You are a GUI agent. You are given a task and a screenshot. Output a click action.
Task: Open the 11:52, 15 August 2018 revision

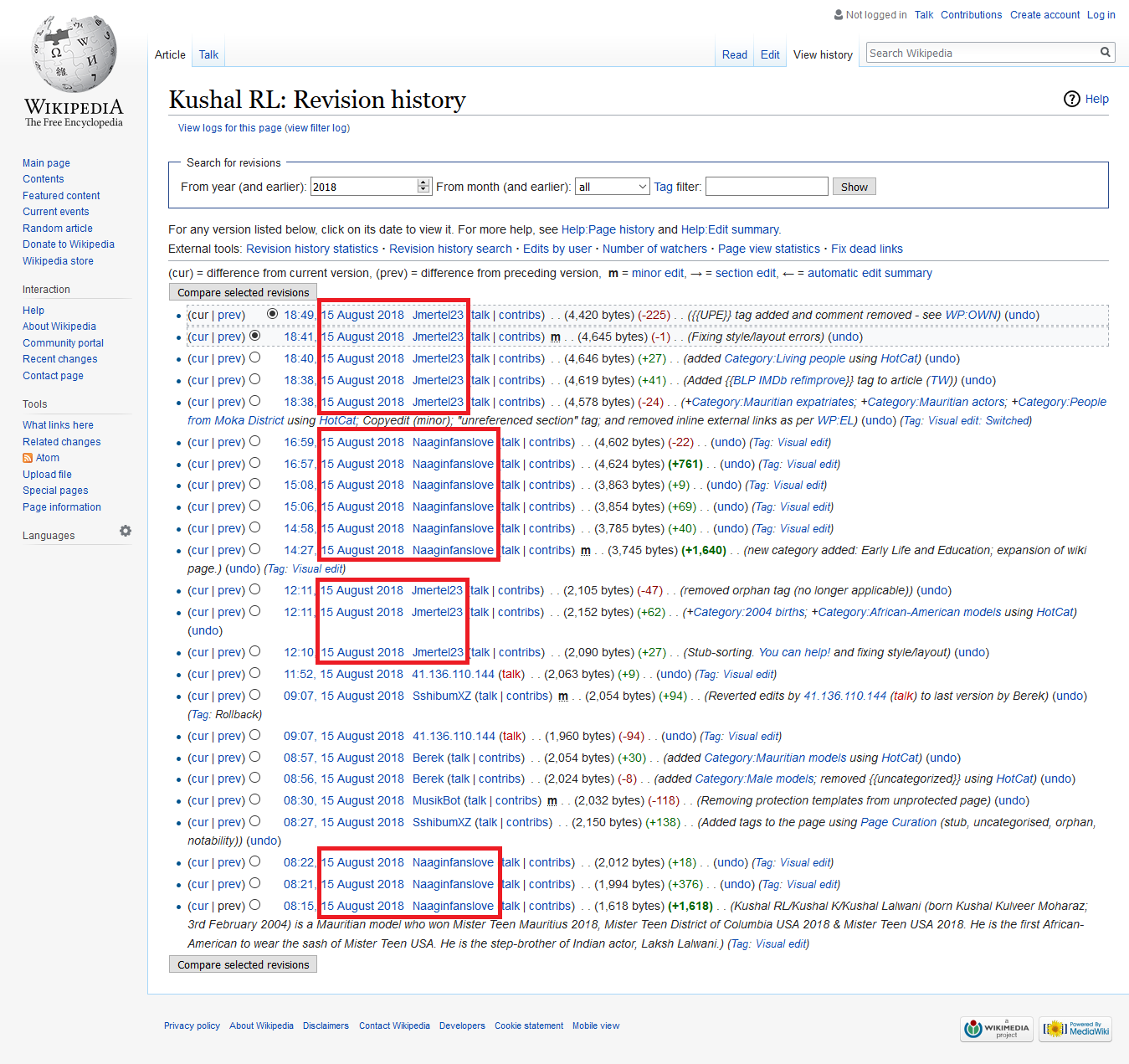pyautogui.click(x=343, y=674)
